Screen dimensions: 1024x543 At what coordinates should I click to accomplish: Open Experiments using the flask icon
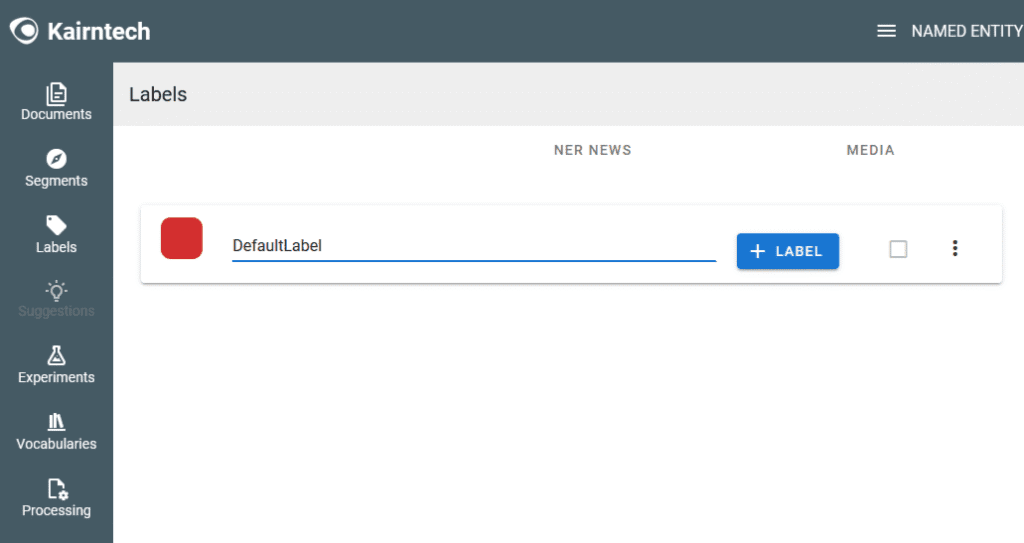[56, 356]
